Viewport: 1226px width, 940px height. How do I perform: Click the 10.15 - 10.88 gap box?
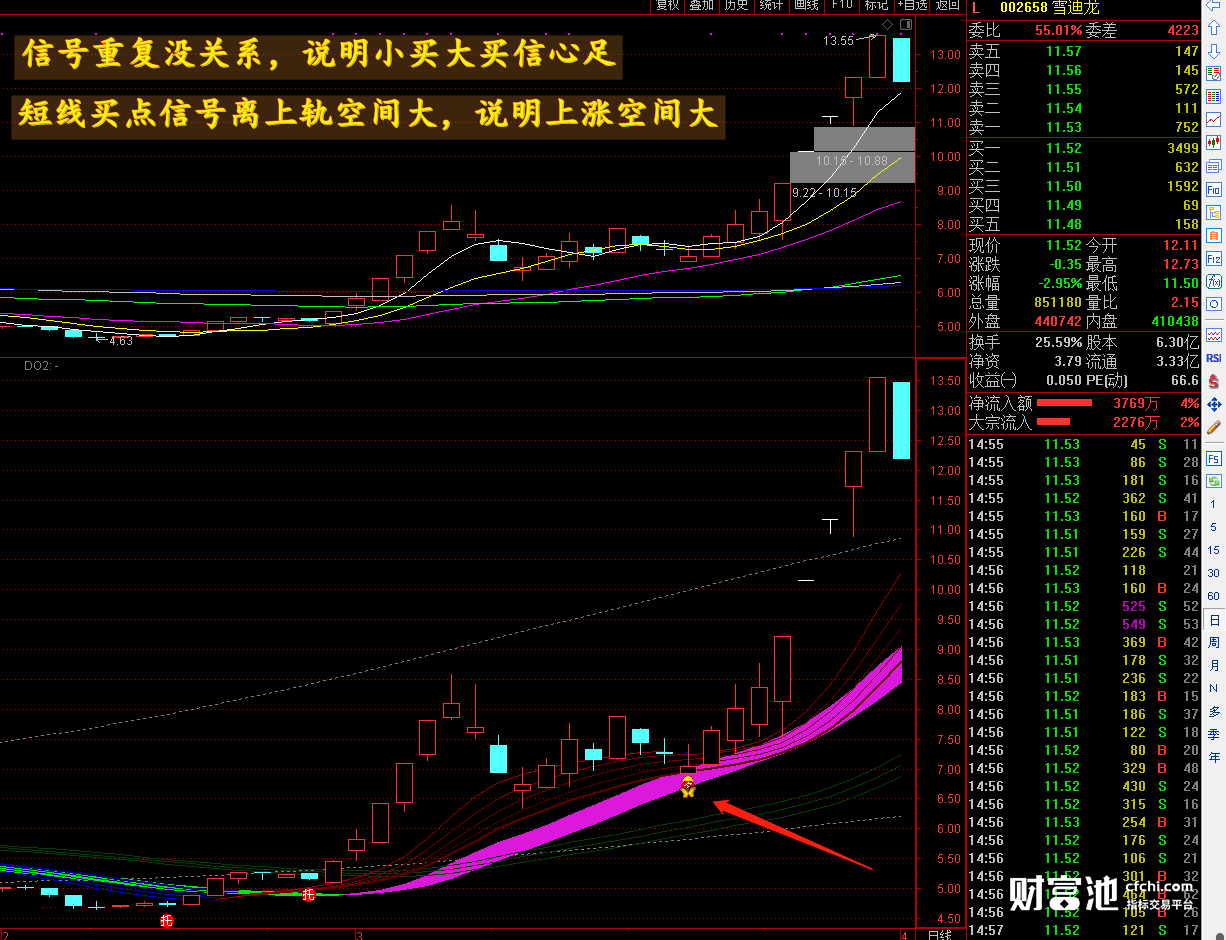pos(851,160)
